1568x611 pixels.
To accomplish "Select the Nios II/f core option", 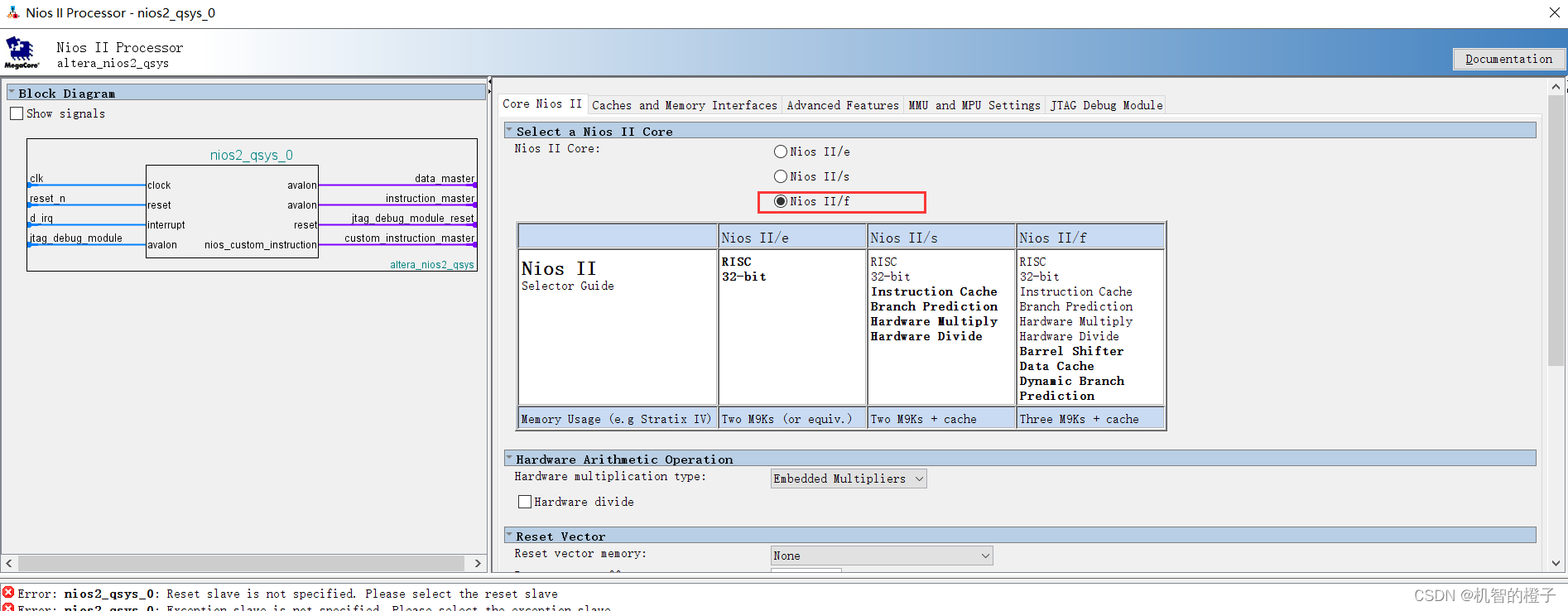I will coord(780,201).
